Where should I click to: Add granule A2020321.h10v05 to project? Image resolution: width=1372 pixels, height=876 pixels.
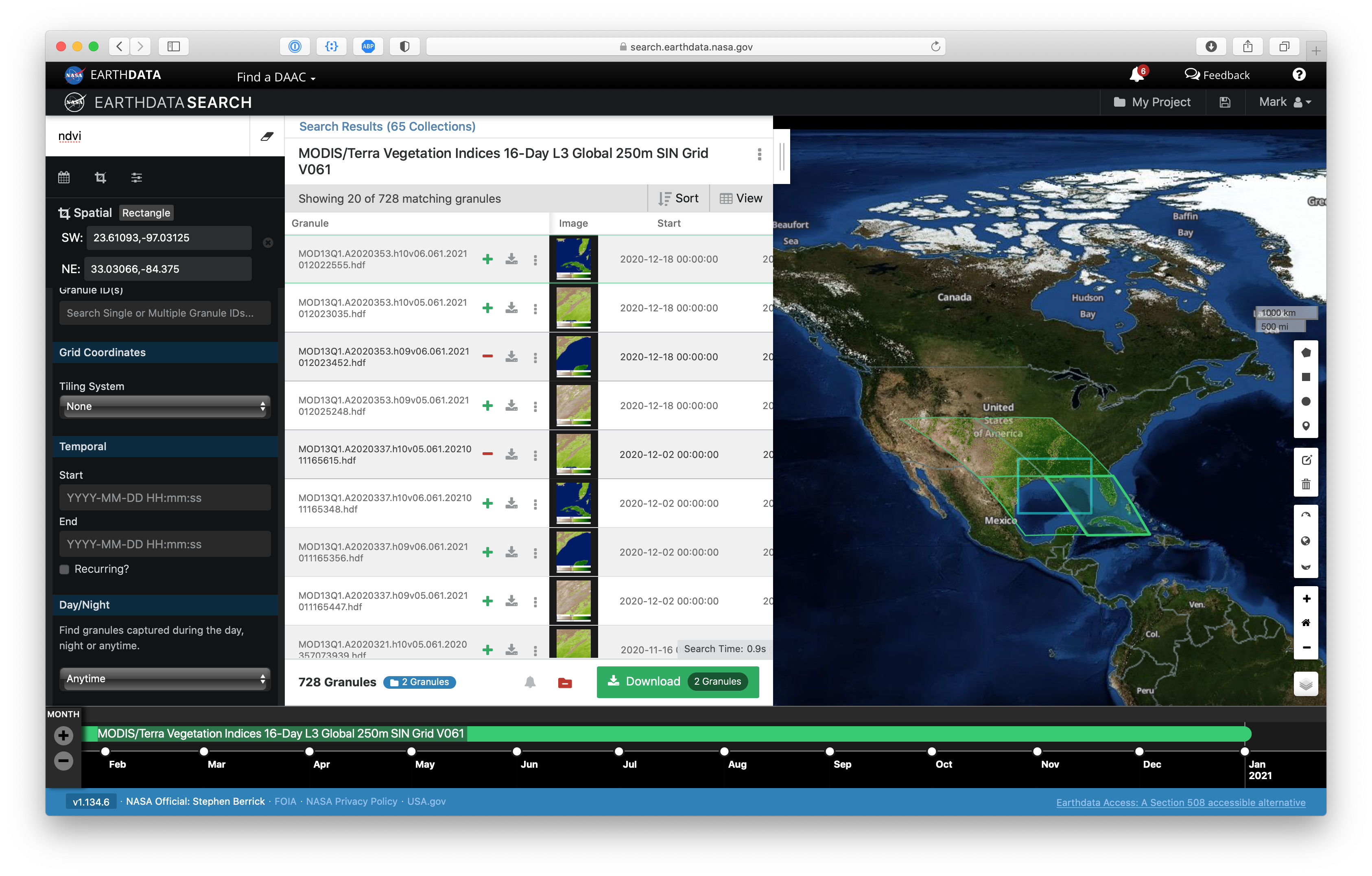[x=488, y=650]
